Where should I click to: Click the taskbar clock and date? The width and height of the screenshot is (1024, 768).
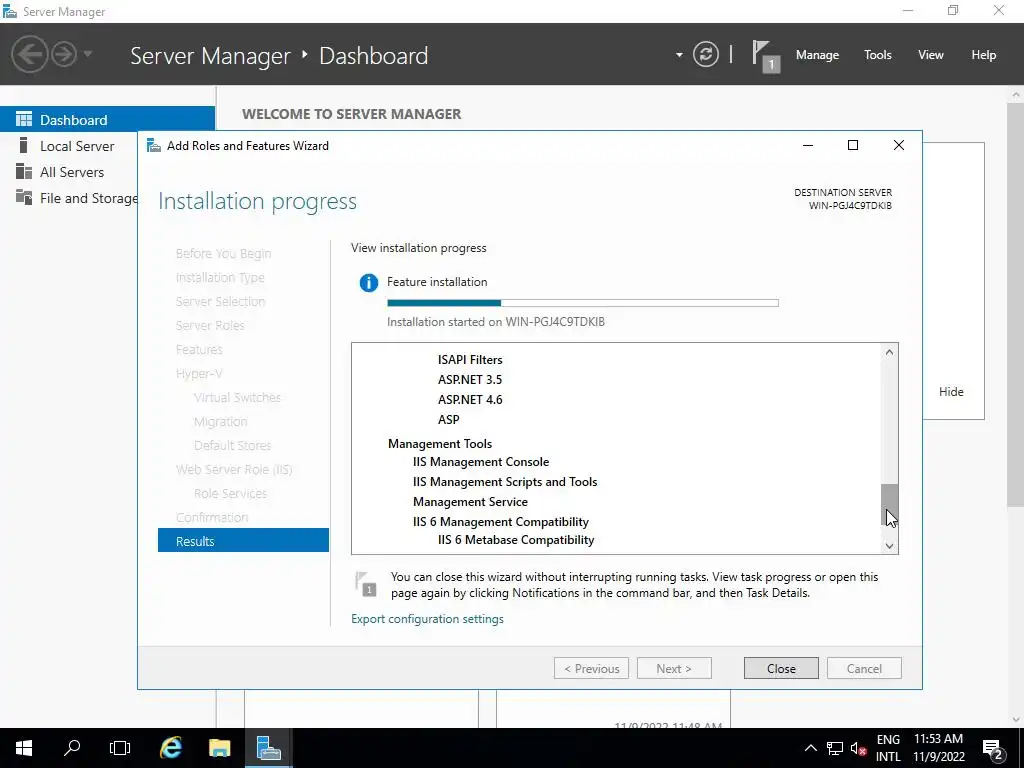click(x=938, y=748)
